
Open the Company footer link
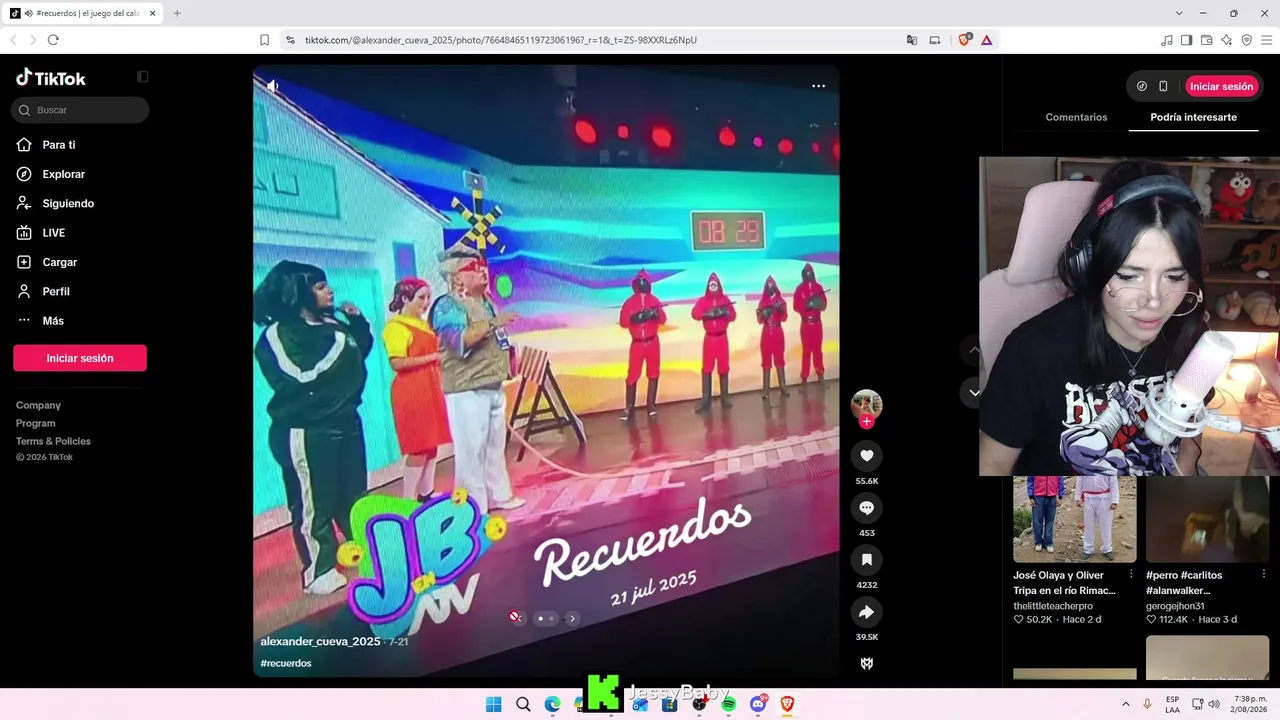38,405
